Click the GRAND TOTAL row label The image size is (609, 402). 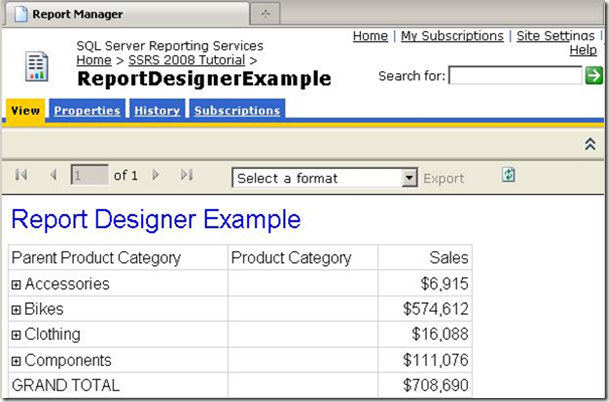tap(66, 386)
